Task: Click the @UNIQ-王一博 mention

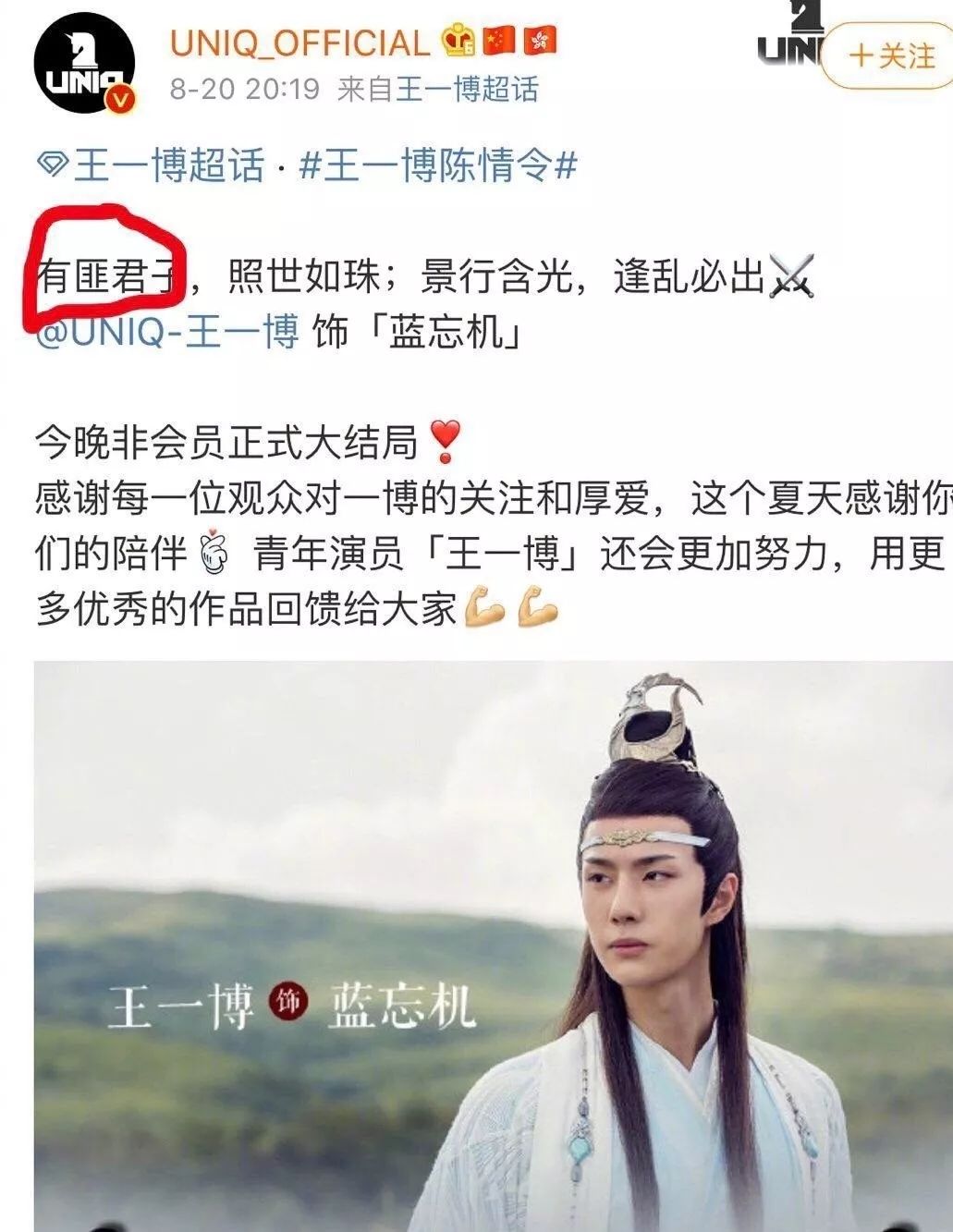Action: coord(166,332)
